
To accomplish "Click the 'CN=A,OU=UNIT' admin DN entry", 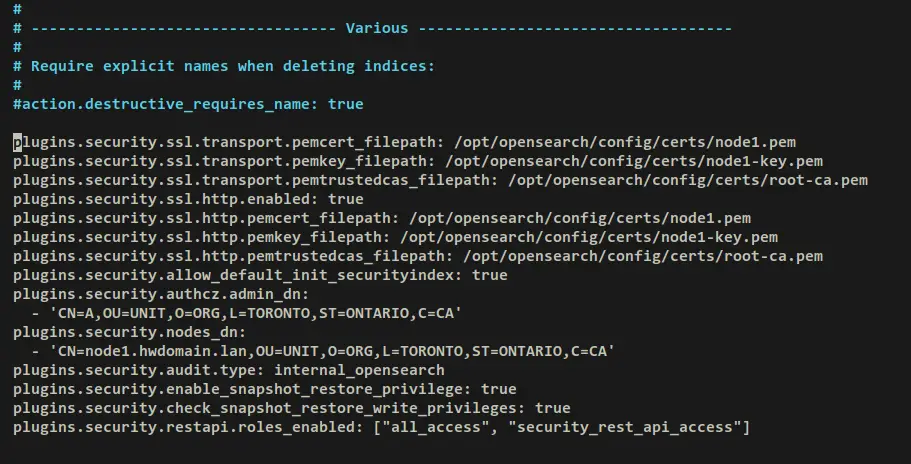I will (256, 314).
